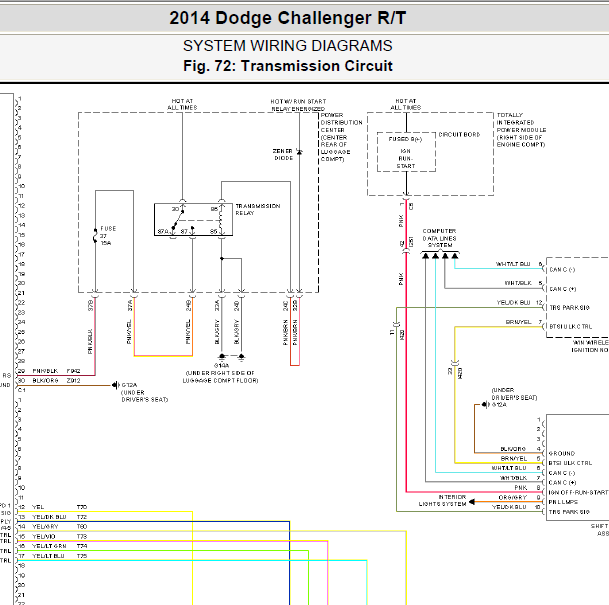Viewport: 609px width, 605px height.
Task: Select the "CIRCUIT BORD" label
Action: tap(459, 134)
